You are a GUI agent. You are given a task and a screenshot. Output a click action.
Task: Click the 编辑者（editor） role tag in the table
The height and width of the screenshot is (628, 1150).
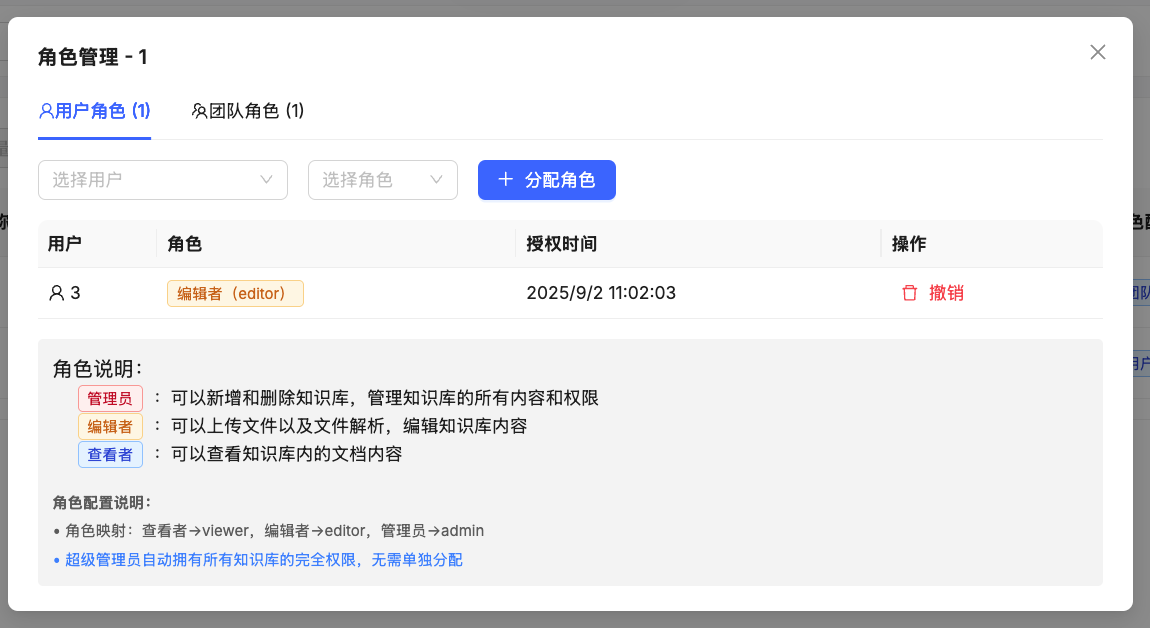(235, 293)
